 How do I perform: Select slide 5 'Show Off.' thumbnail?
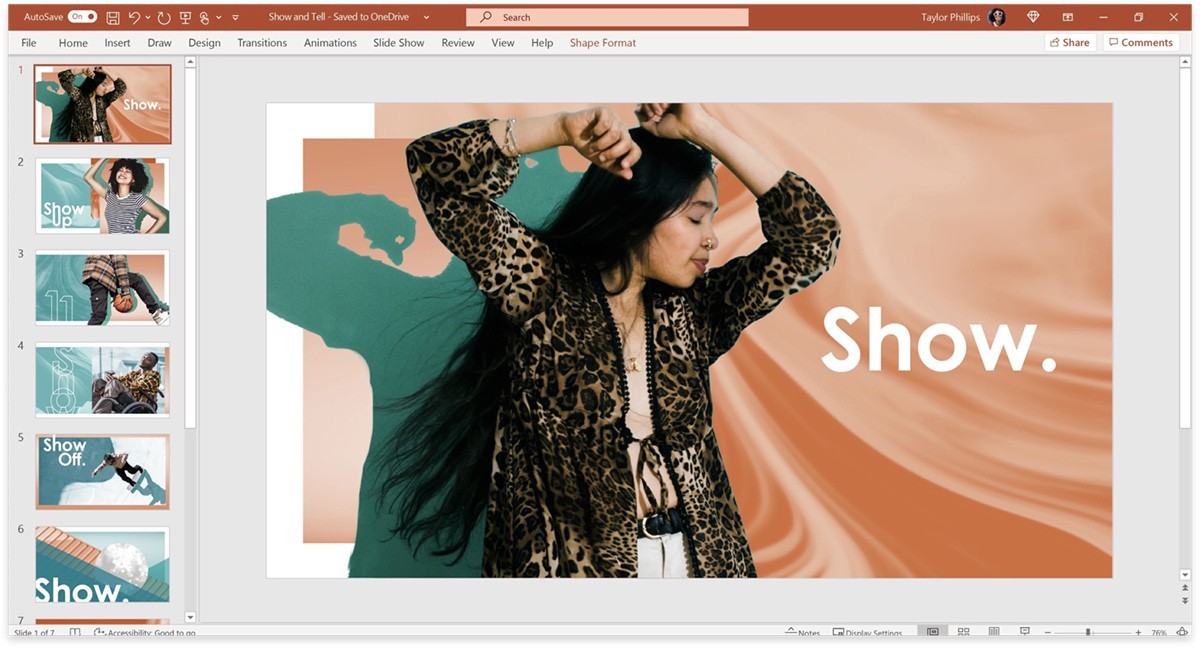click(102, 472)
